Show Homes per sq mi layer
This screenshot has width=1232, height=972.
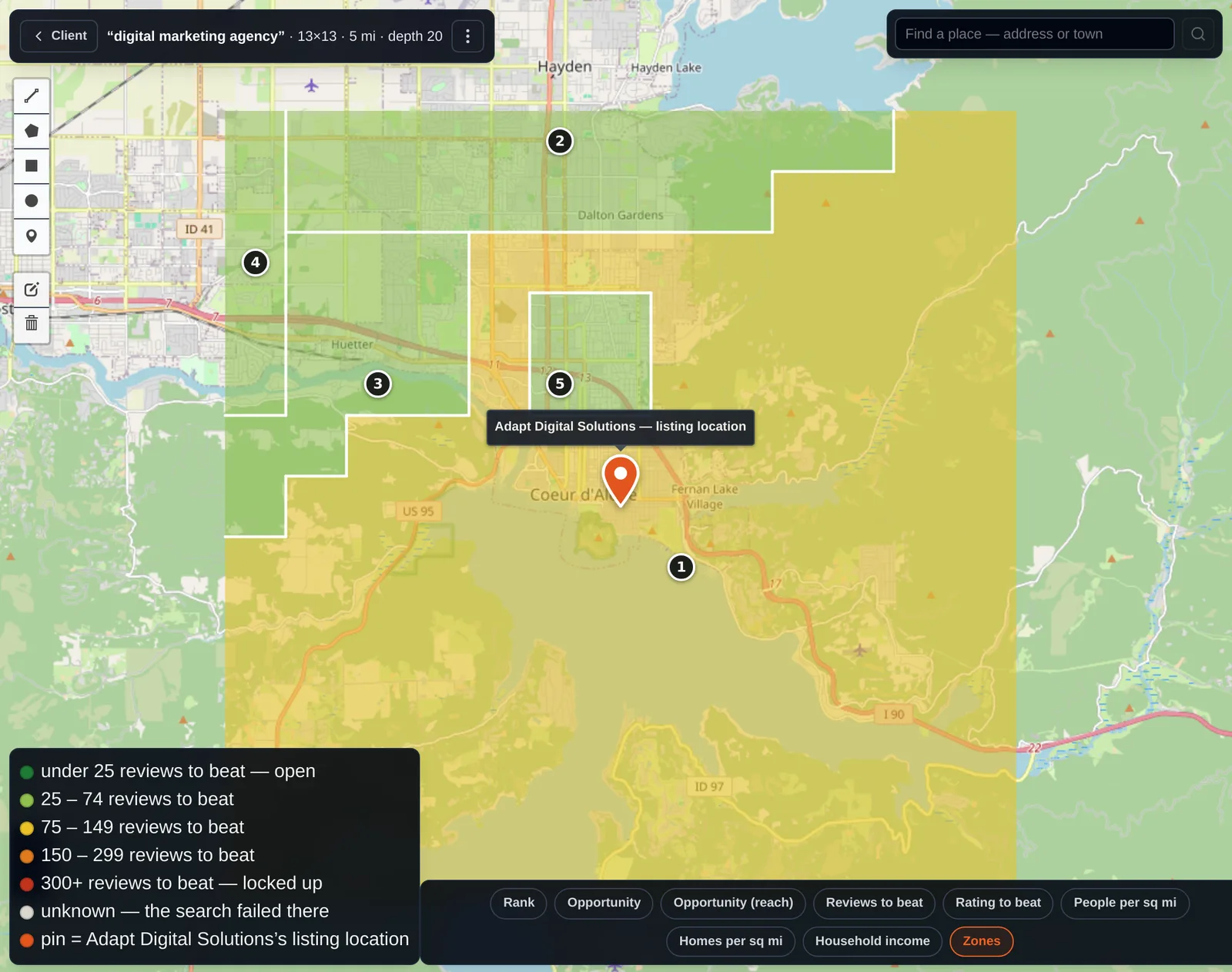point(731,941)
